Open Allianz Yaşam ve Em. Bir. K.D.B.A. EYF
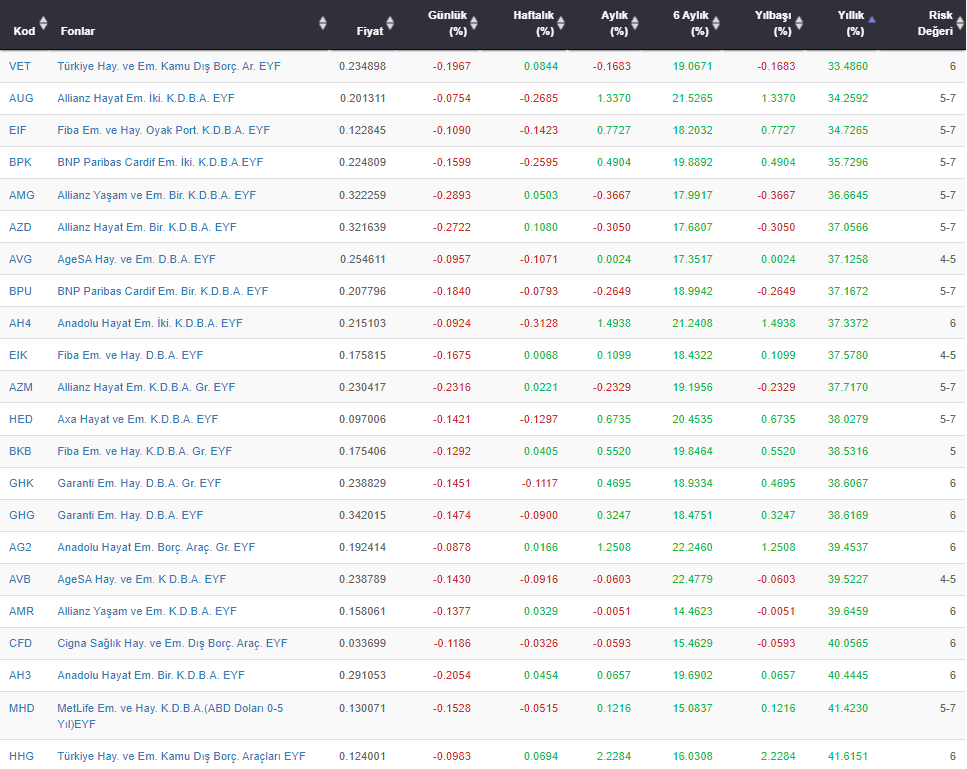 click(157, 195)
